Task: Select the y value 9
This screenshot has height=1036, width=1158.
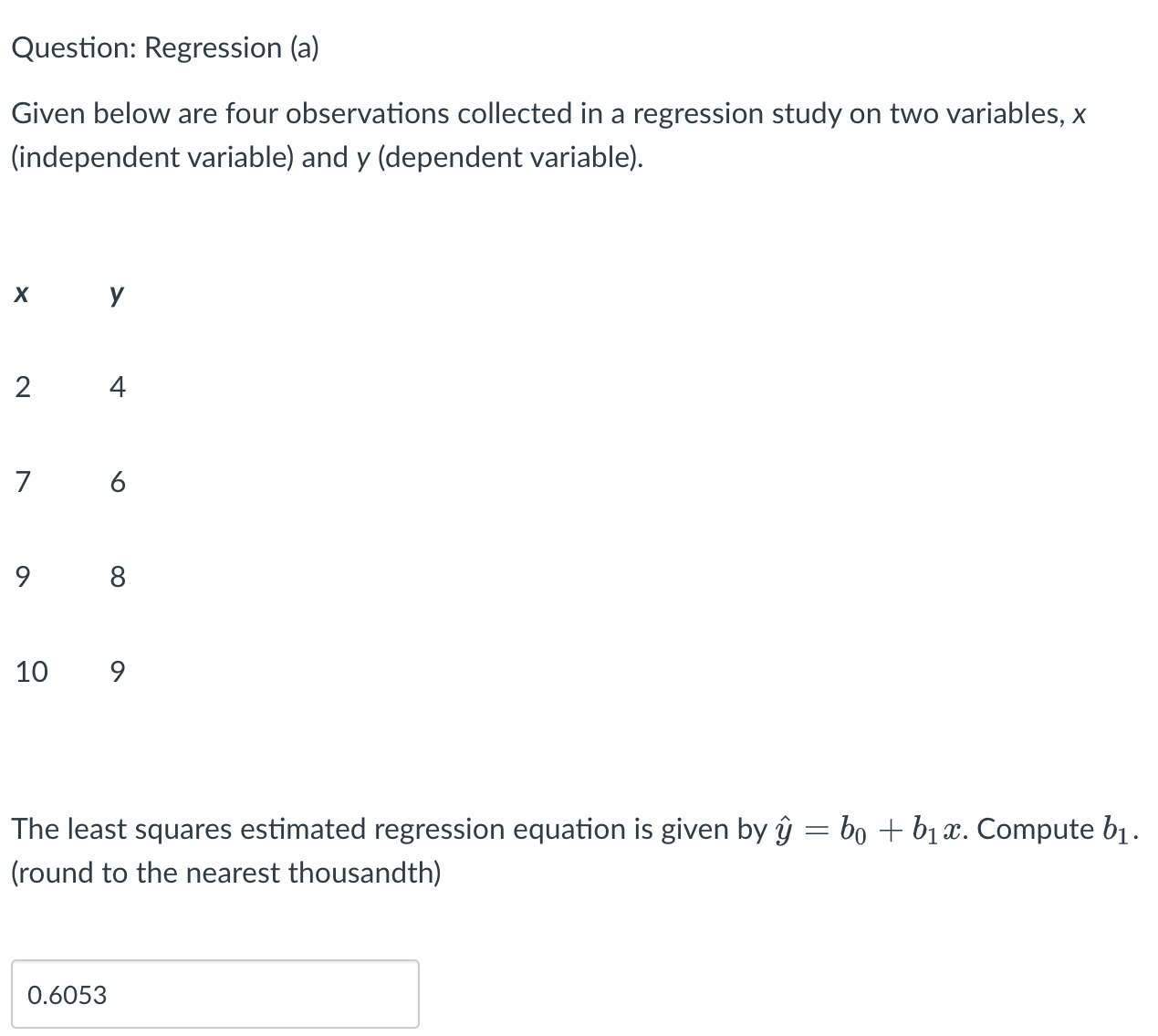Action: tap(118, 672)
